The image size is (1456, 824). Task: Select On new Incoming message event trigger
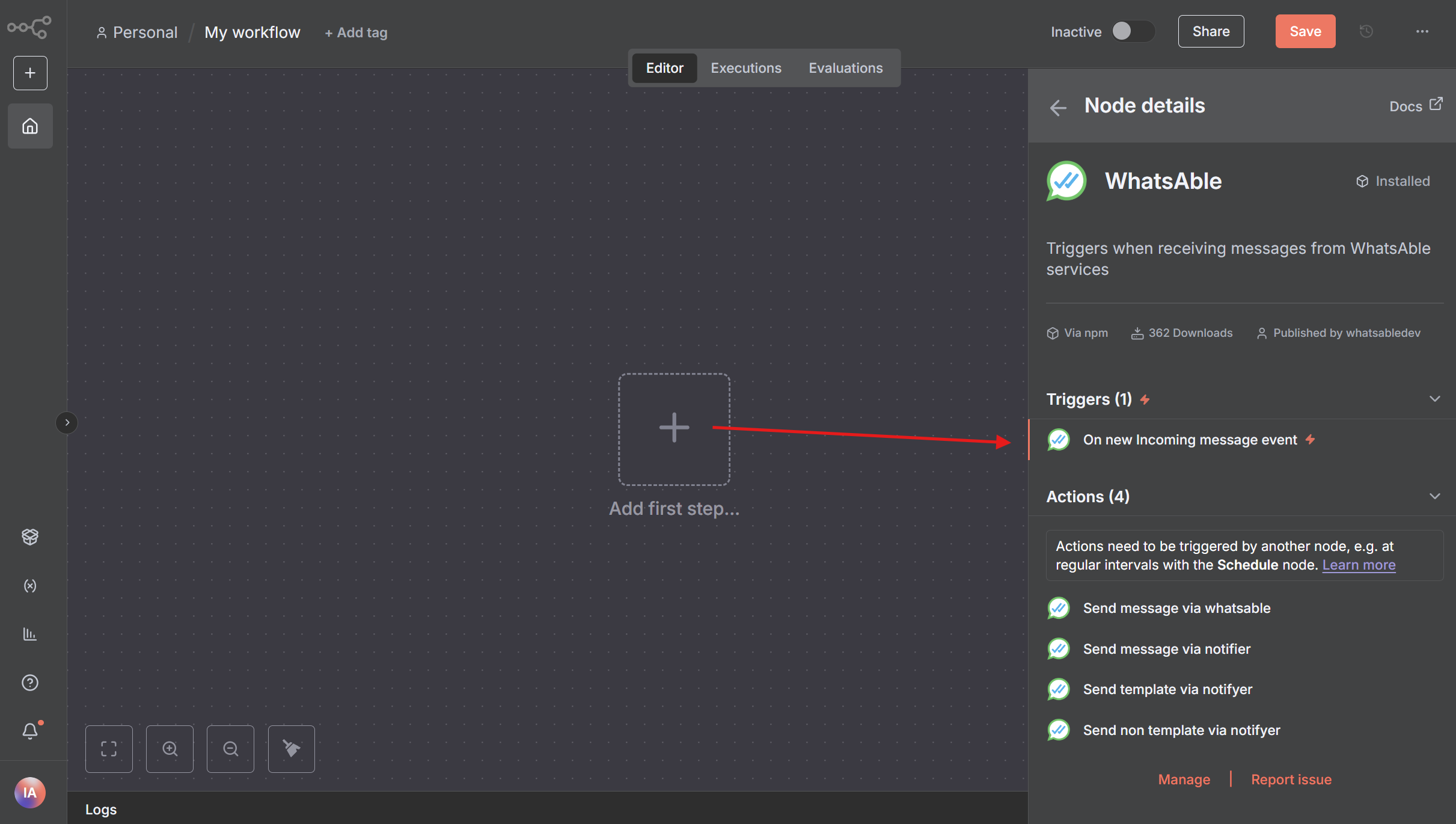coord(1190,440)
